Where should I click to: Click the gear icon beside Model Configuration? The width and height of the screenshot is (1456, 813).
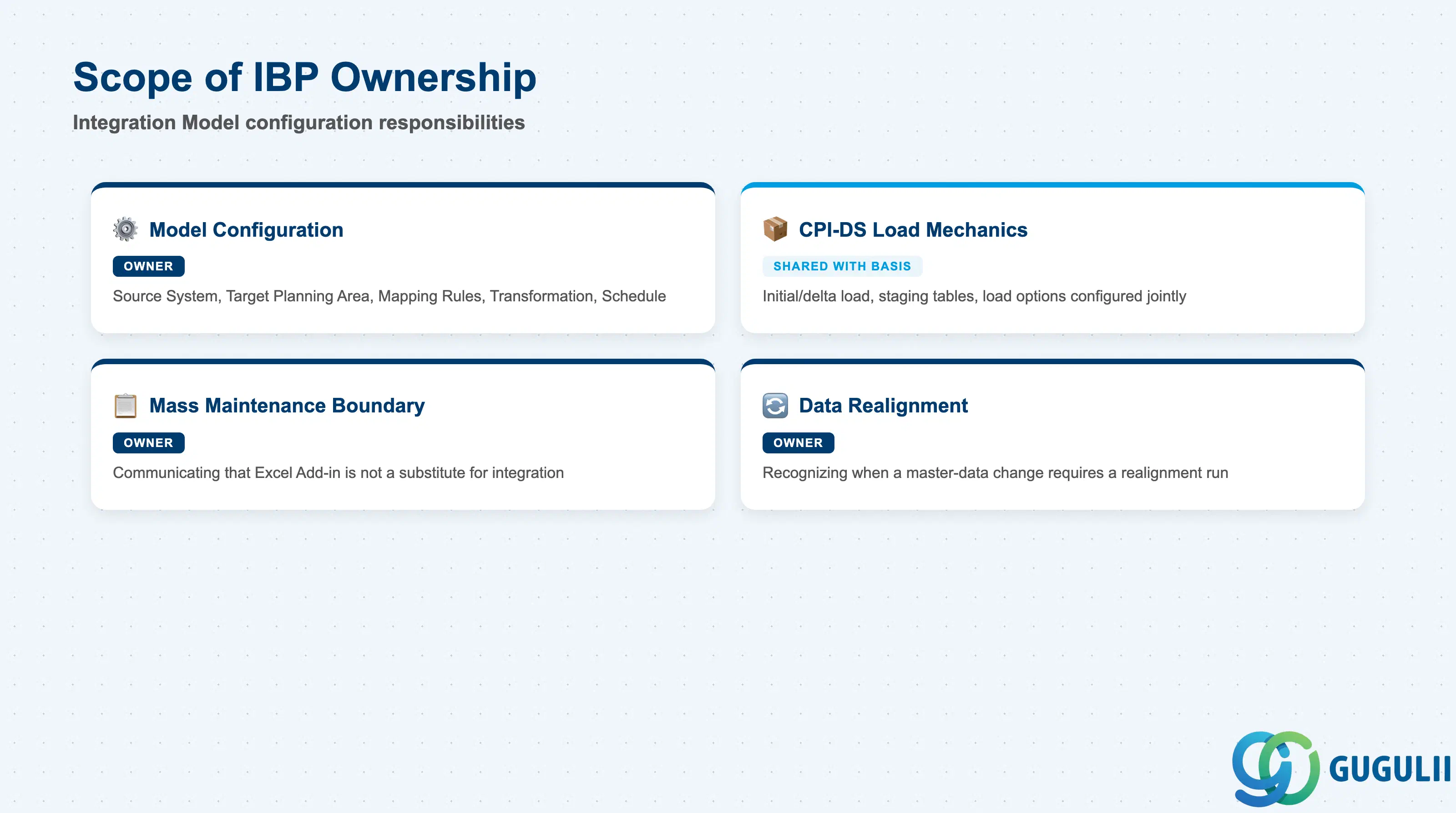tap(126, 229)
